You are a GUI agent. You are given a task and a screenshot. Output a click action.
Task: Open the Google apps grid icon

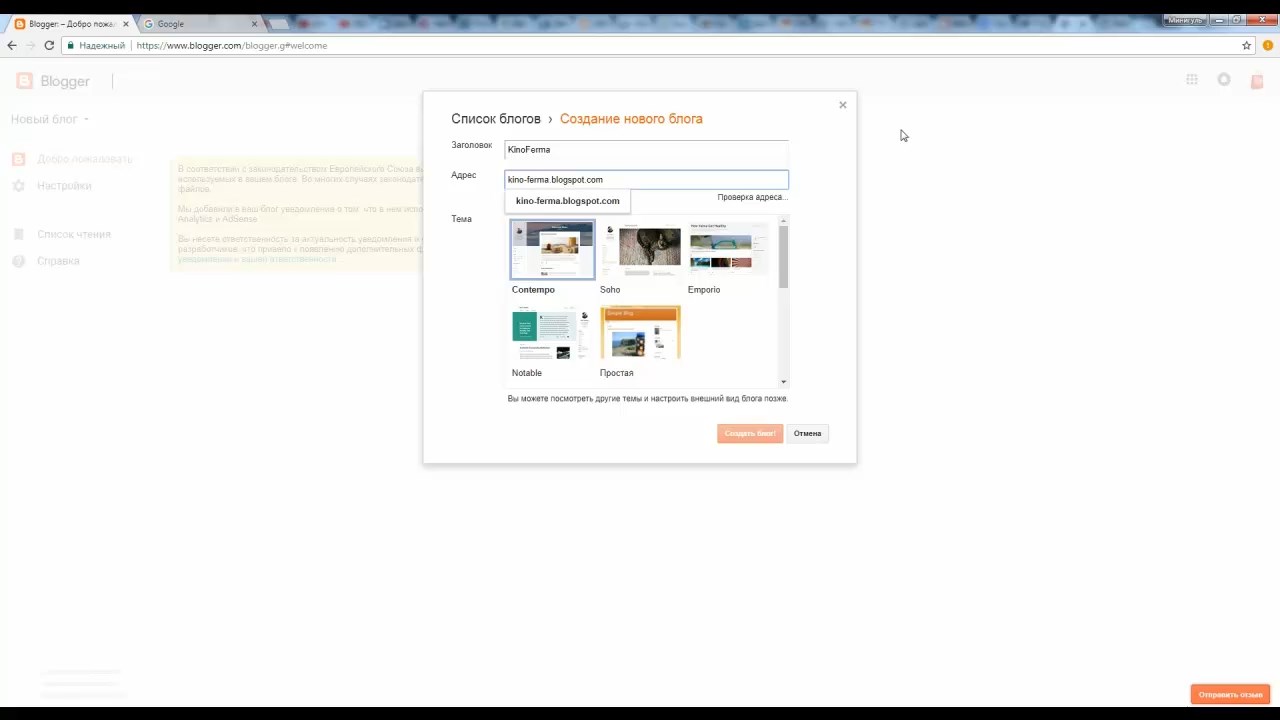(x=1192, y=80)
